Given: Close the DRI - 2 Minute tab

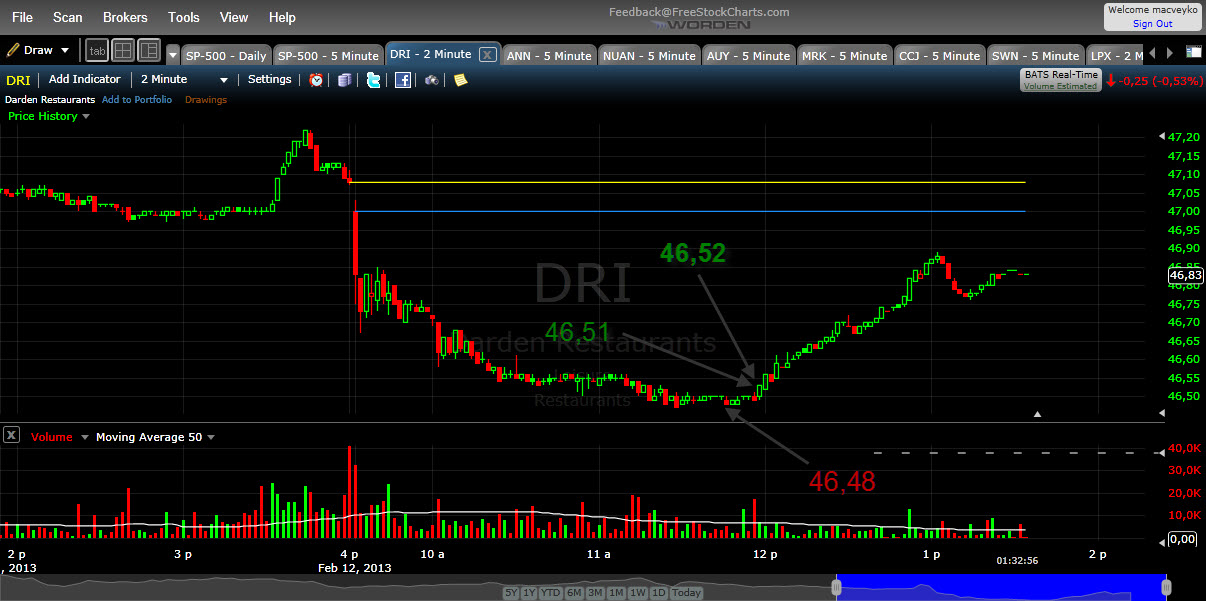Looking at the screenshot, I should click(x=487, y=55).
